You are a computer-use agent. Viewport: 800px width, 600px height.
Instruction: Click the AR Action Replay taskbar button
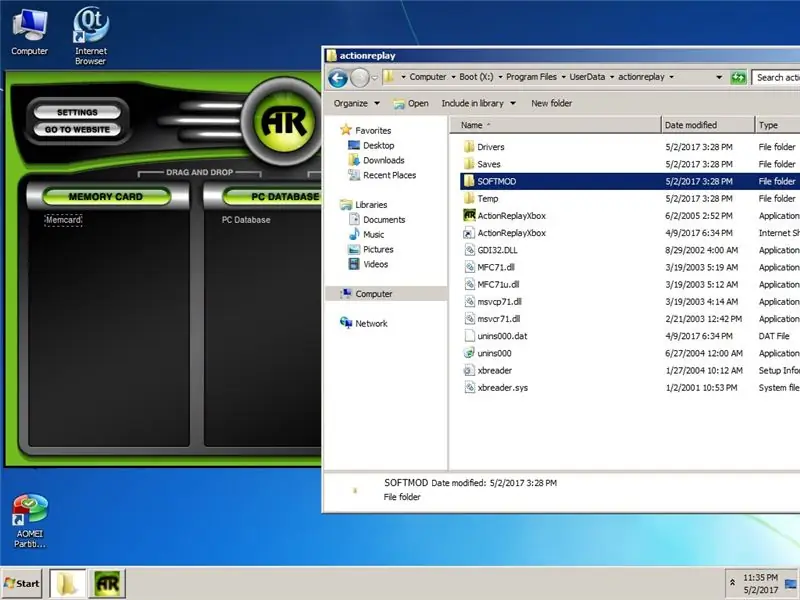click(x=107, y=584)
